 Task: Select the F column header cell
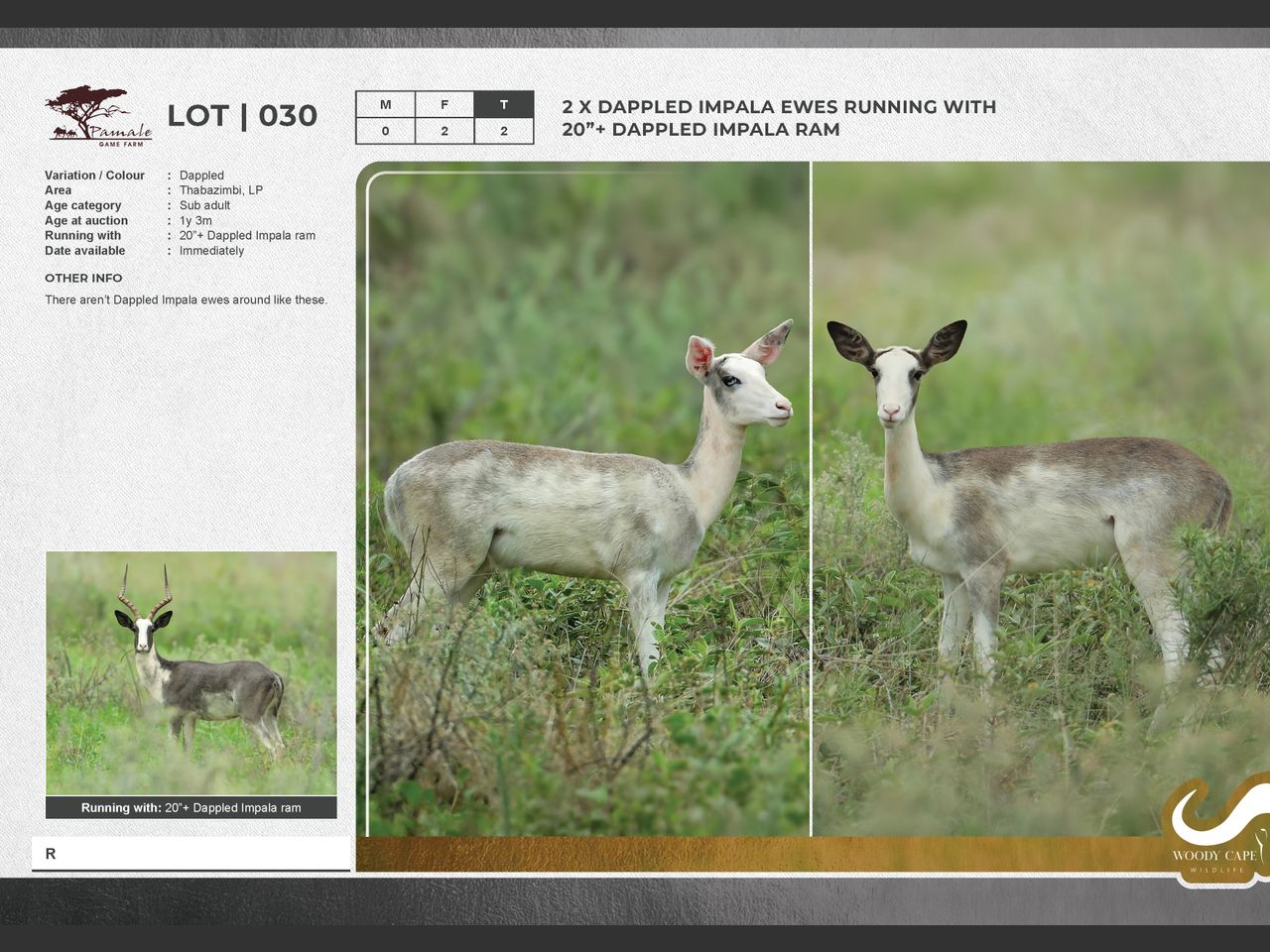click(x=444, y=105)
